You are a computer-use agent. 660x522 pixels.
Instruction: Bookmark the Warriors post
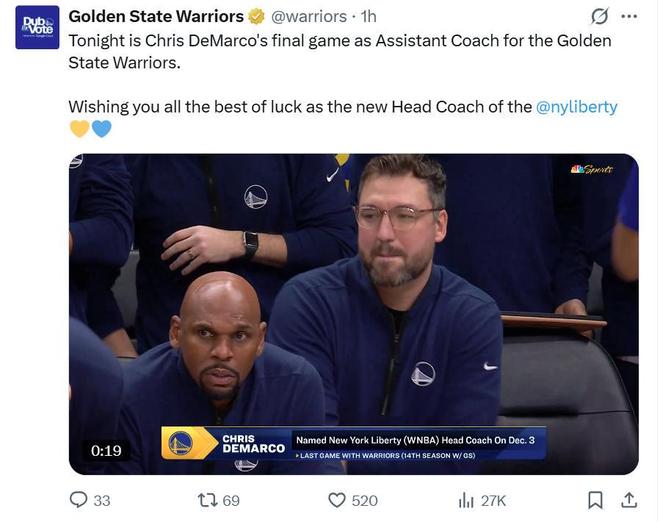click(595, 499)
